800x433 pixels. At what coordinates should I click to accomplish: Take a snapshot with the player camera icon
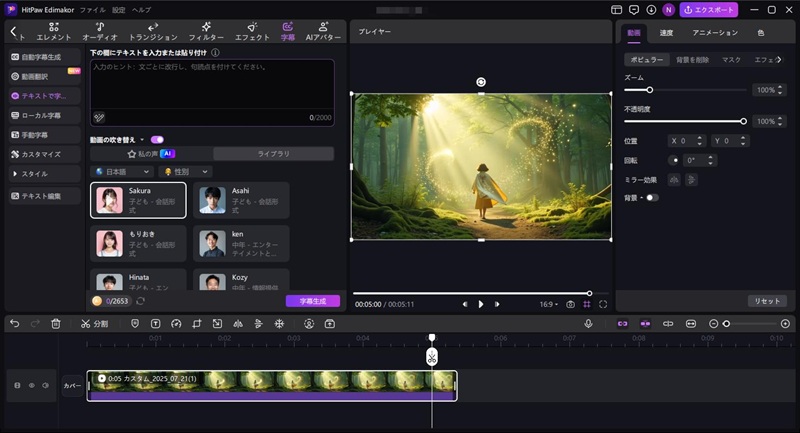(570, 304)
